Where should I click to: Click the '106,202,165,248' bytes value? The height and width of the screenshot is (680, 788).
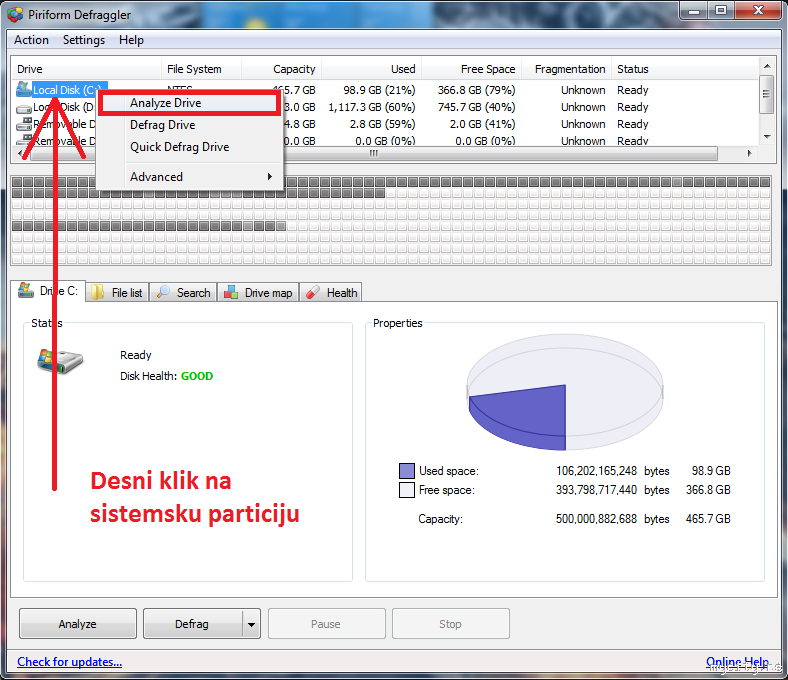tap(597, 471)
